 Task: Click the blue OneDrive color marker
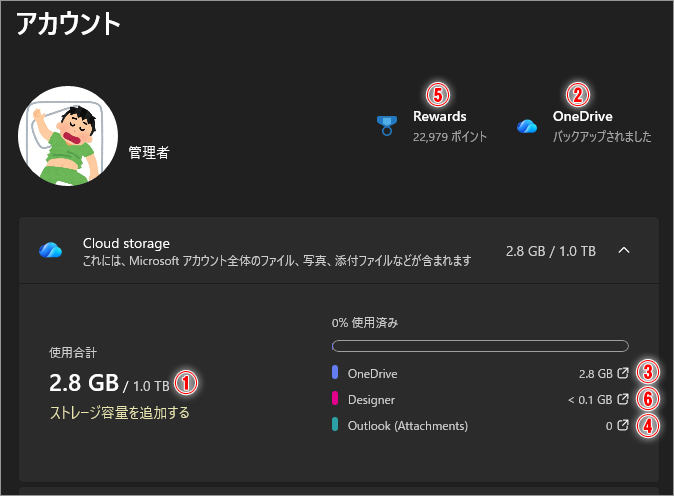(335, 374)
